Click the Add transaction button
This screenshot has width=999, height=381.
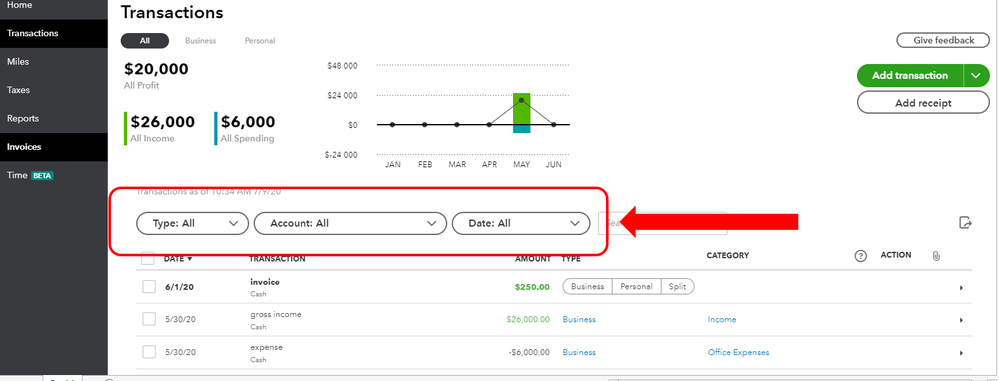(910, 75)
